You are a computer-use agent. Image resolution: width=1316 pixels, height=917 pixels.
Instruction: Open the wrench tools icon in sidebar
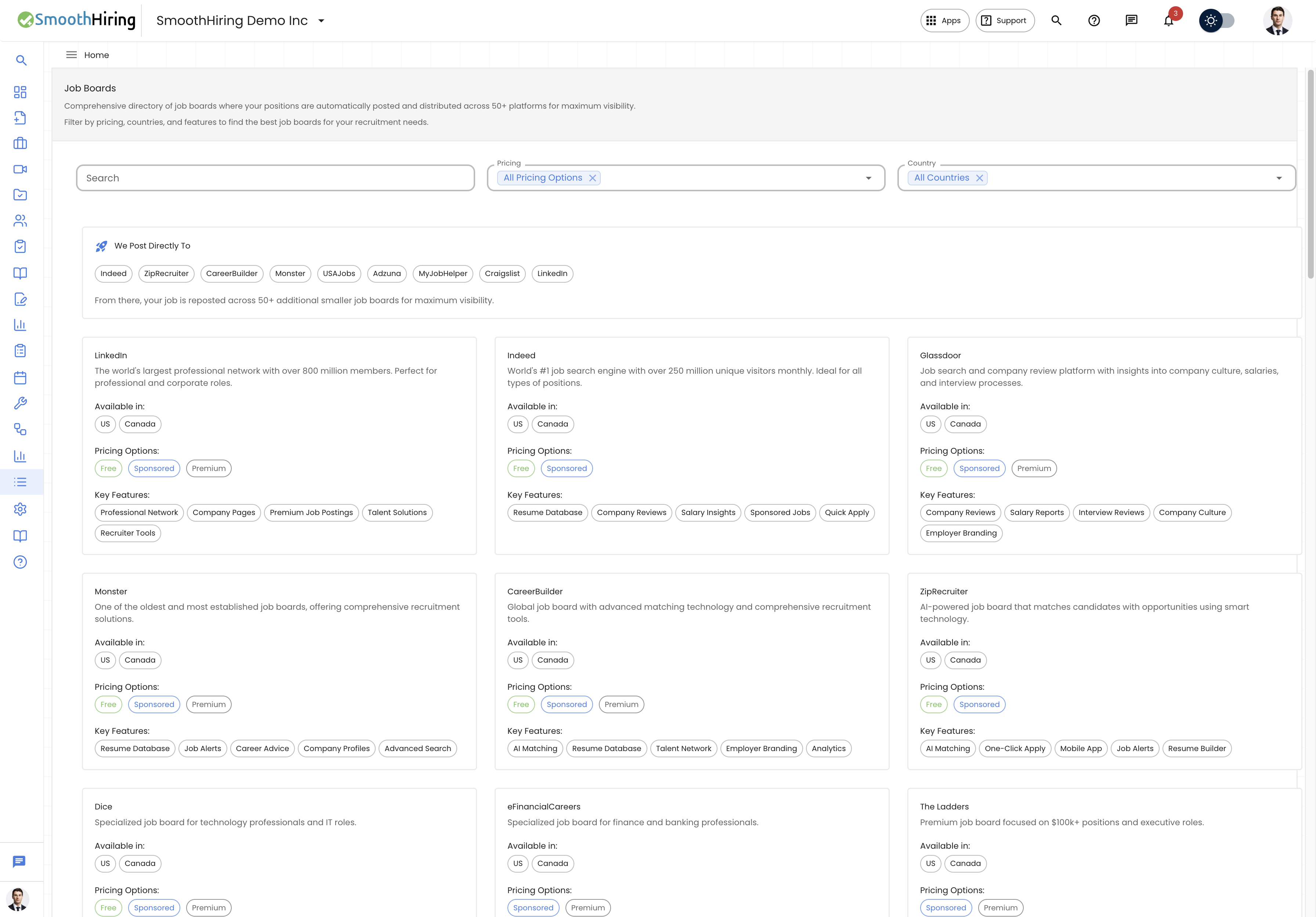(20, 403)
